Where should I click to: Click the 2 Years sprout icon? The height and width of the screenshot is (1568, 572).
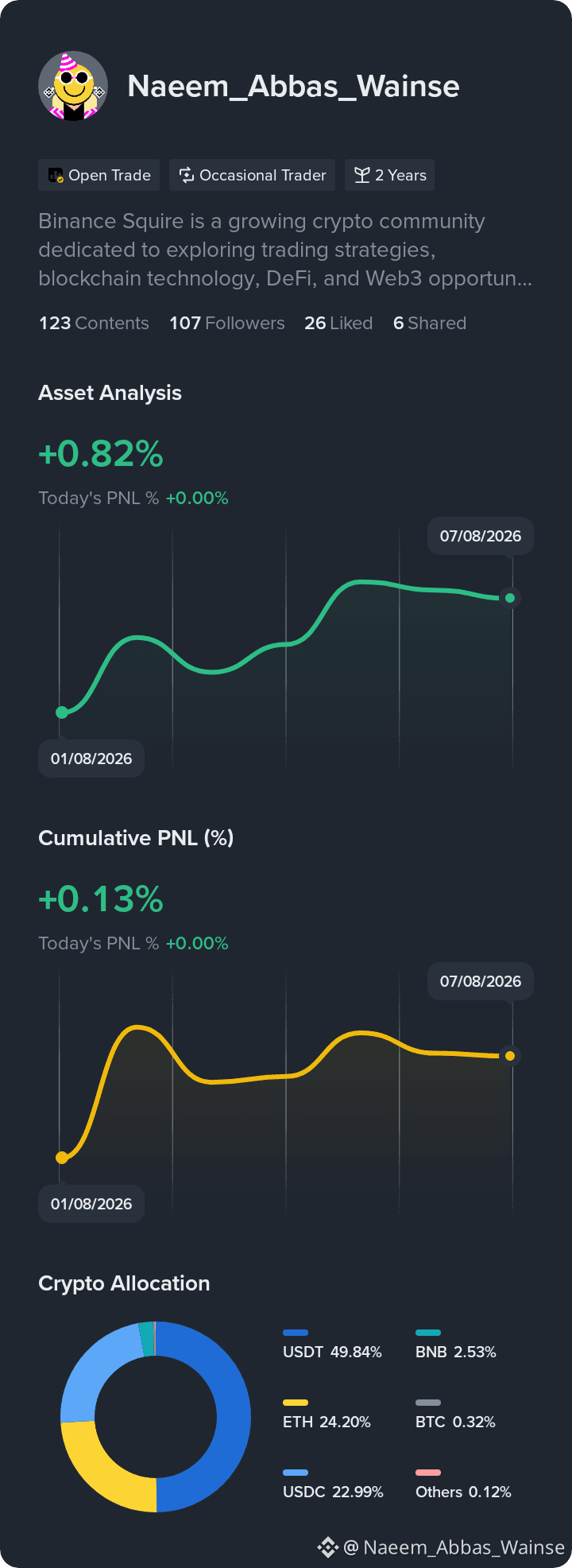tap(362, 176)
